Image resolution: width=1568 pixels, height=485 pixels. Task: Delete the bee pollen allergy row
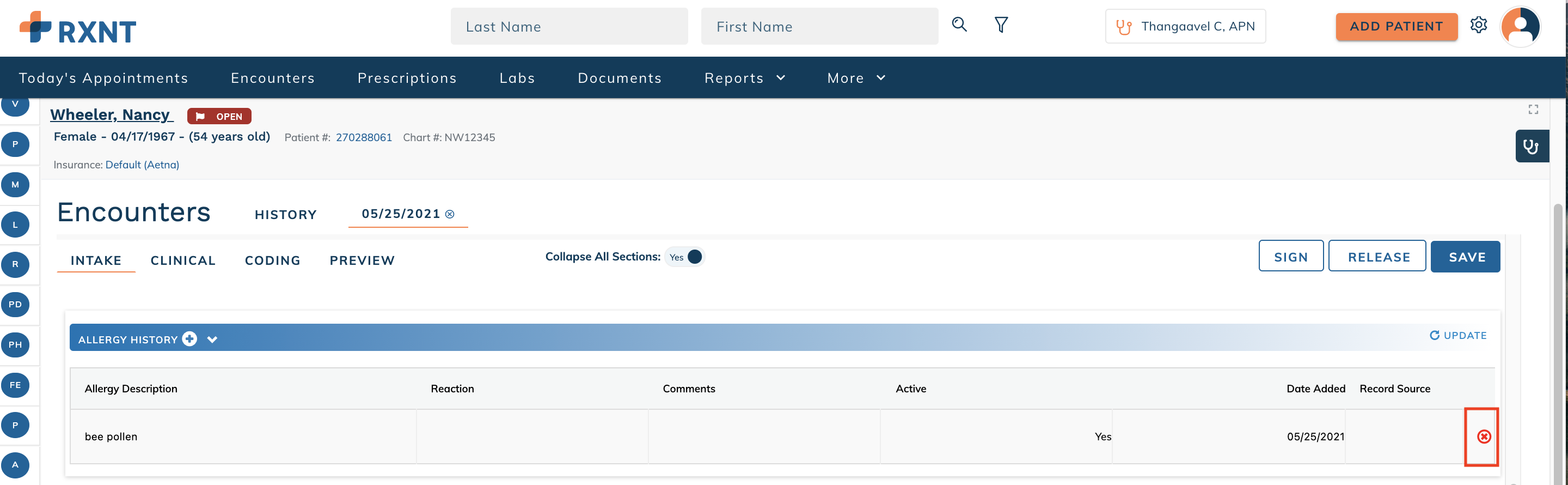point(1484,436)
